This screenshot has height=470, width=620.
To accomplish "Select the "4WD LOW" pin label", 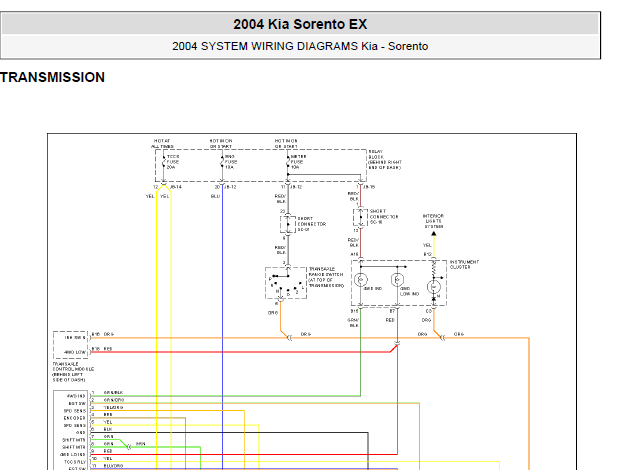I will [x=75, y=352].
